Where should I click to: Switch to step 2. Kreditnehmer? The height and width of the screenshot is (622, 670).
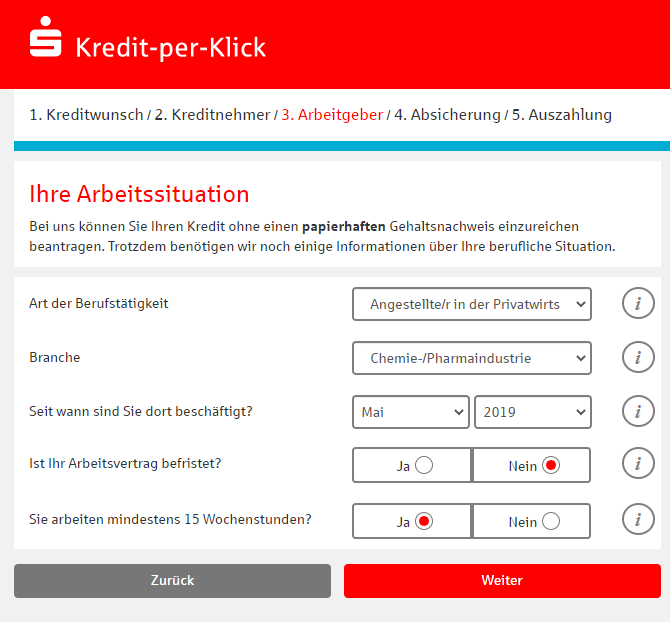tap(212, 115)
